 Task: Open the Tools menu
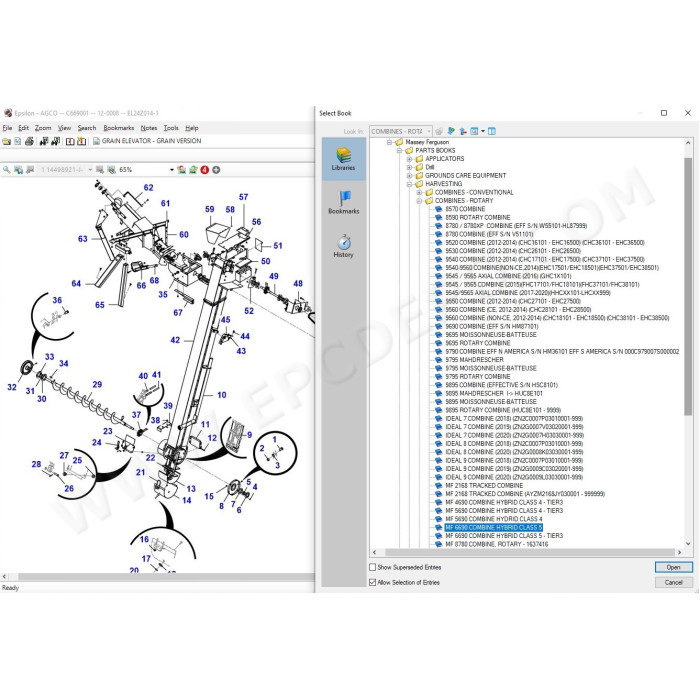[x=171, y=128]
